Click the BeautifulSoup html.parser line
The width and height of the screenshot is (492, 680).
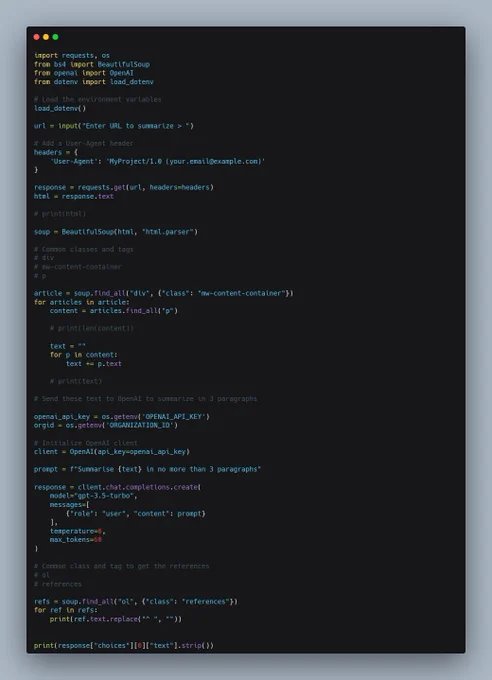tap(116, 232)
